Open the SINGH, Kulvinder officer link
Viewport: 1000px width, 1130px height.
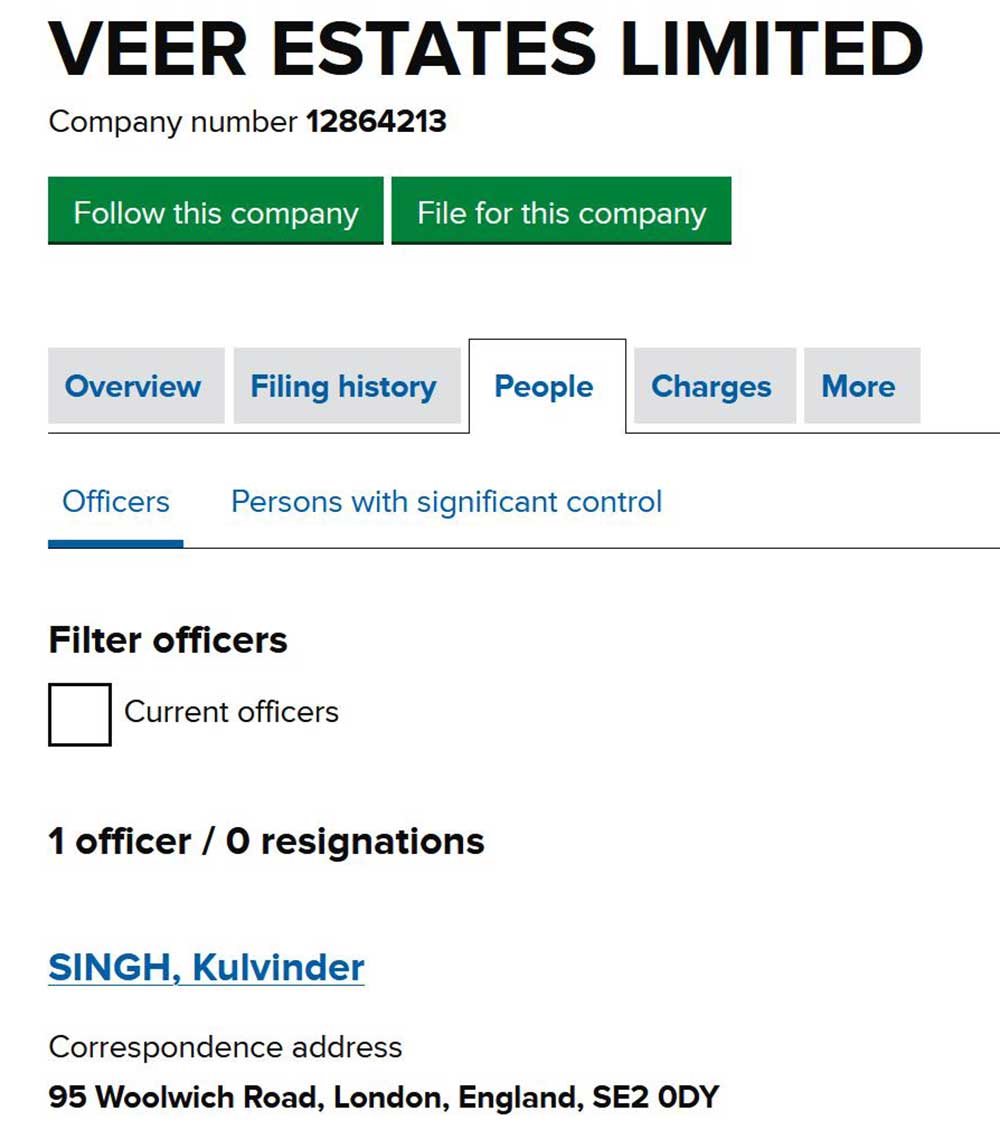point(206,967)
